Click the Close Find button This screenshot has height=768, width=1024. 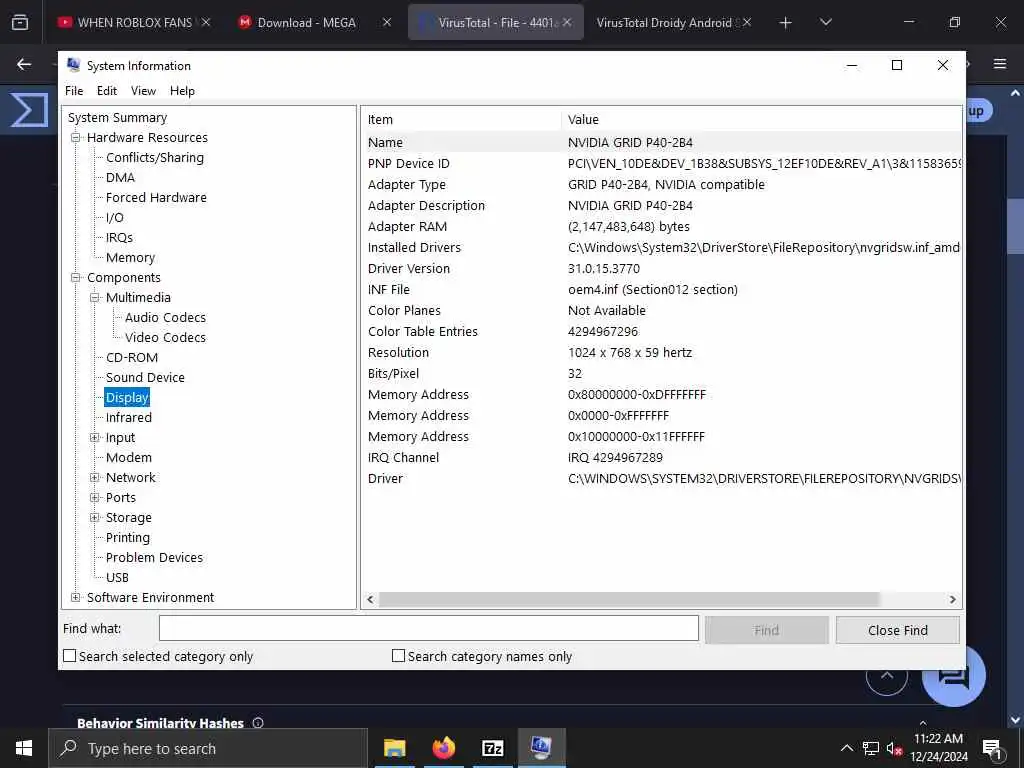click(897, 630)
